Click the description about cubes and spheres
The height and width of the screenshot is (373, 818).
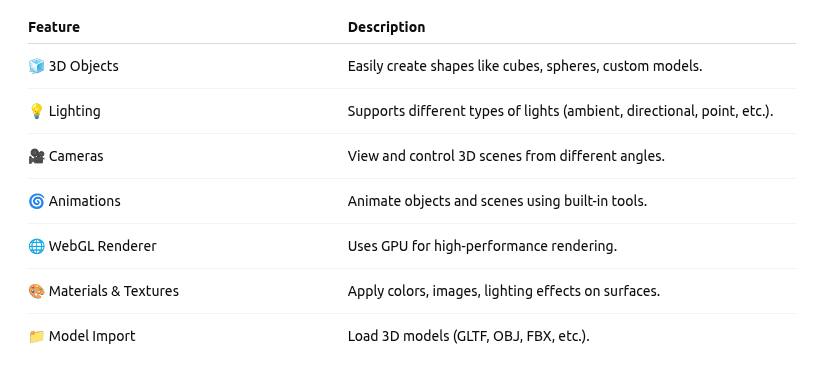[525, 66]
